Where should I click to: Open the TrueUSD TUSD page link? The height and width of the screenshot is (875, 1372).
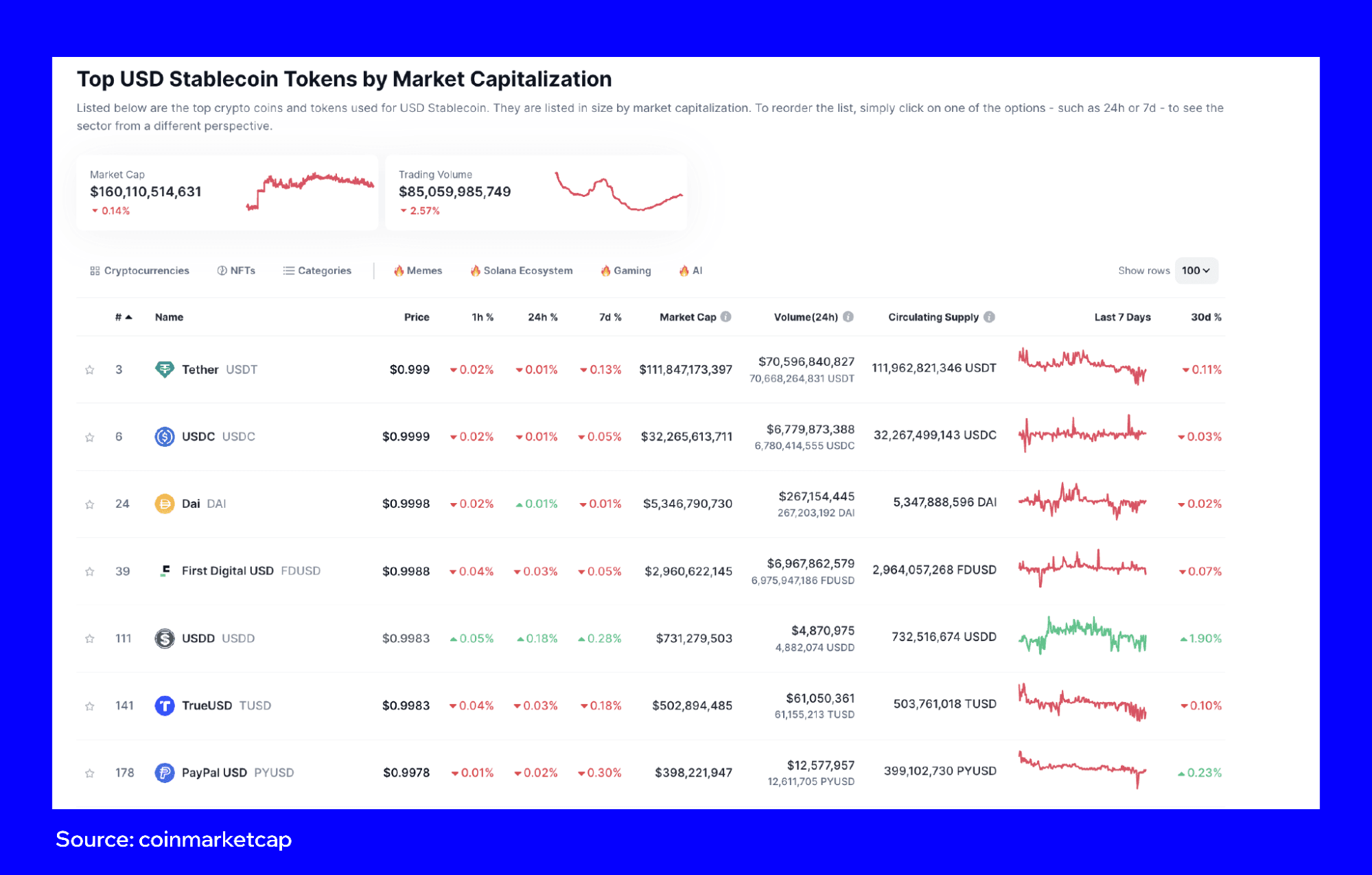226,705
